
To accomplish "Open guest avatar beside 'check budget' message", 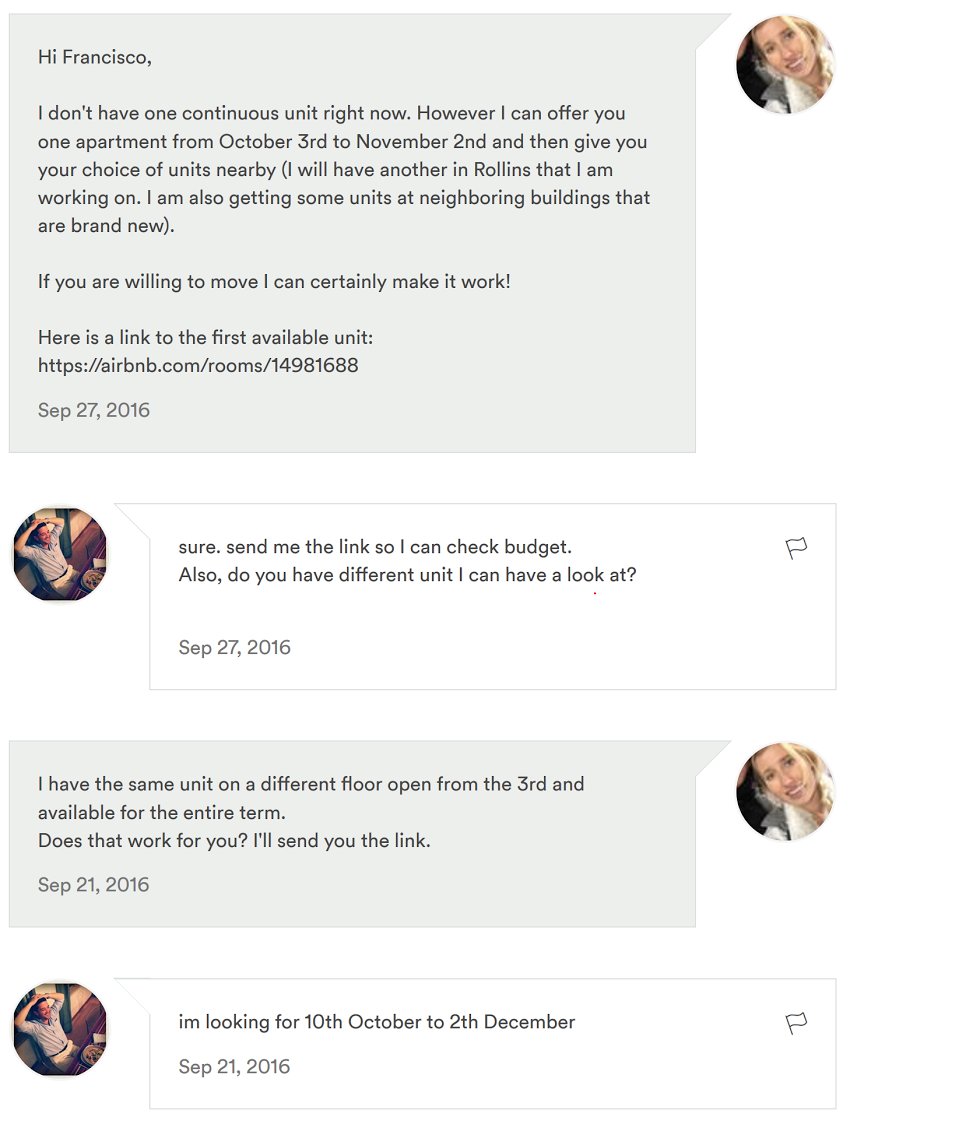I will [x=60, y=554].
